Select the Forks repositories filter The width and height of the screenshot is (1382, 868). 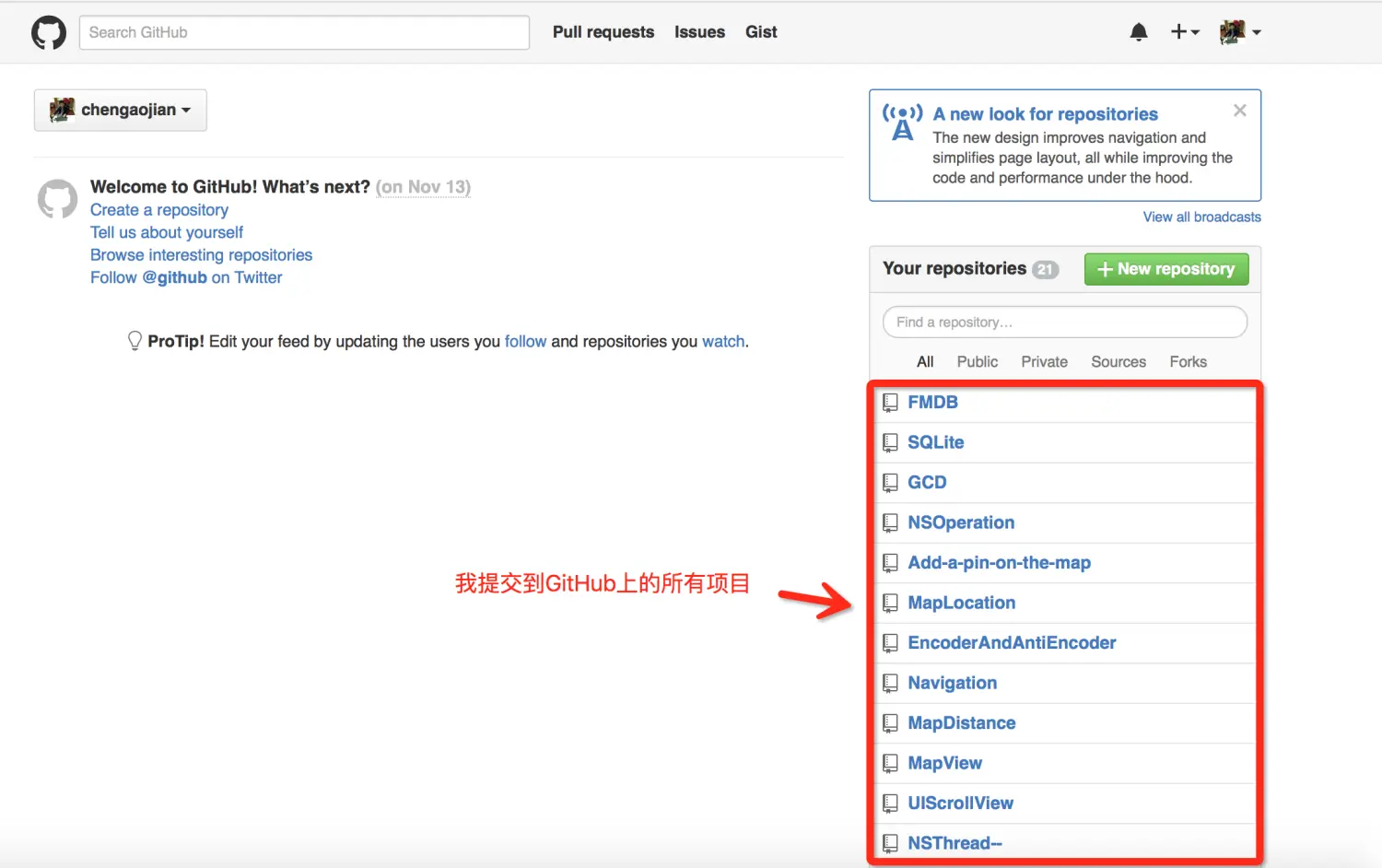click(1188, 362)
